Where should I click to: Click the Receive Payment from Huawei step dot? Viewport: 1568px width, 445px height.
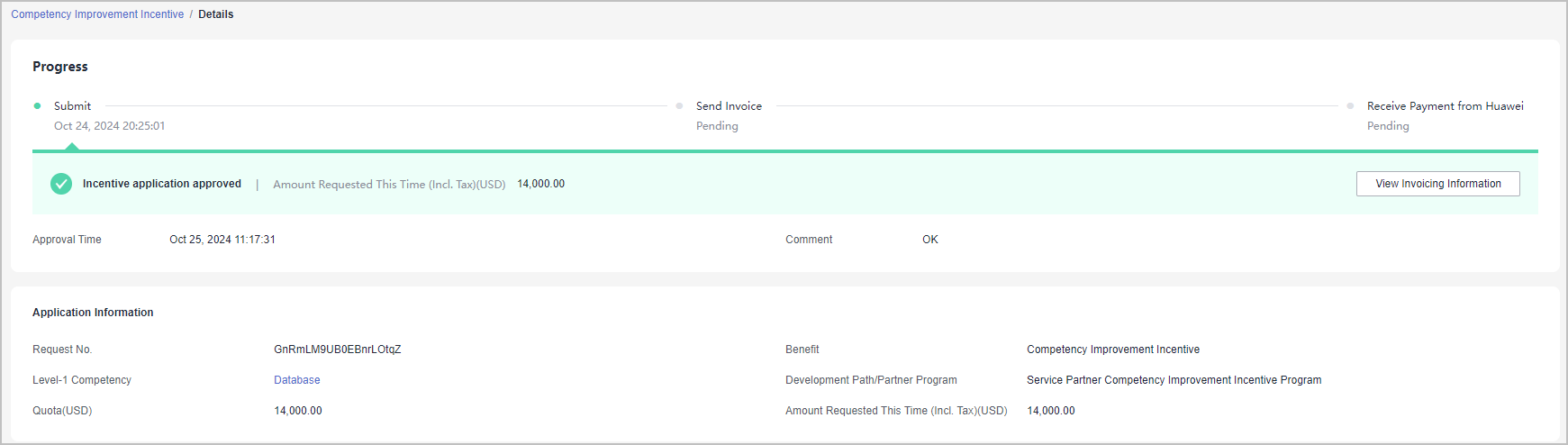coord(1350,106)
